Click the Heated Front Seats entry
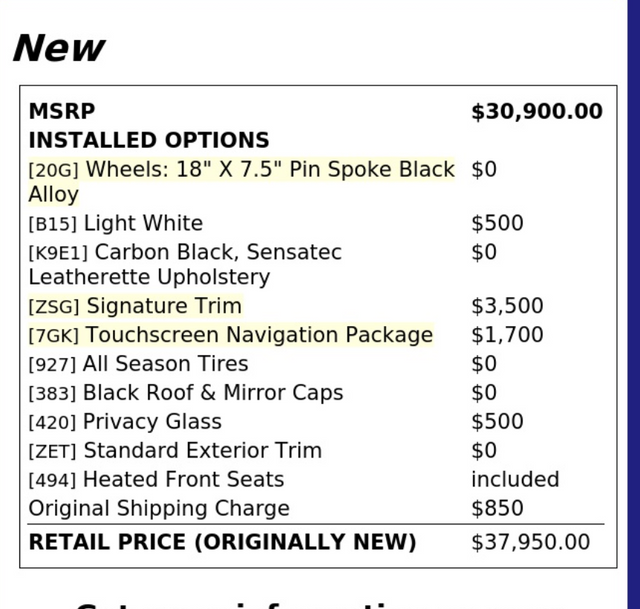 (x=156, y=480)
